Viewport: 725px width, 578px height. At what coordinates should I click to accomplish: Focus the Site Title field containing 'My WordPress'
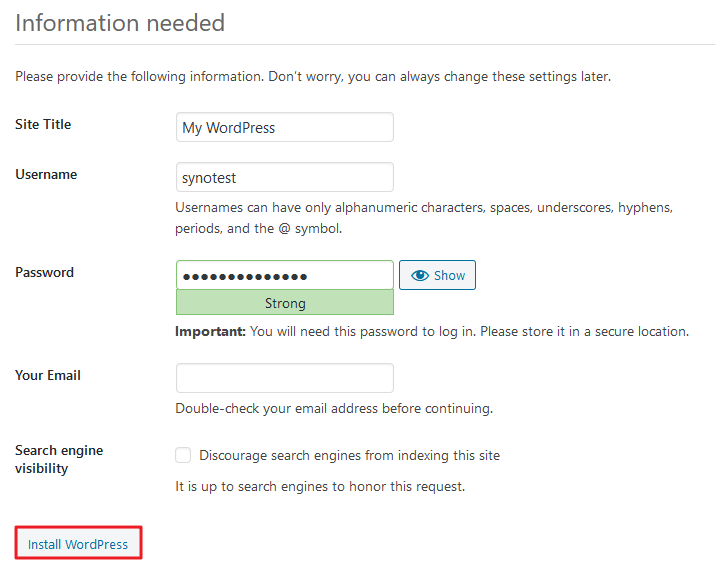[284, 128]
